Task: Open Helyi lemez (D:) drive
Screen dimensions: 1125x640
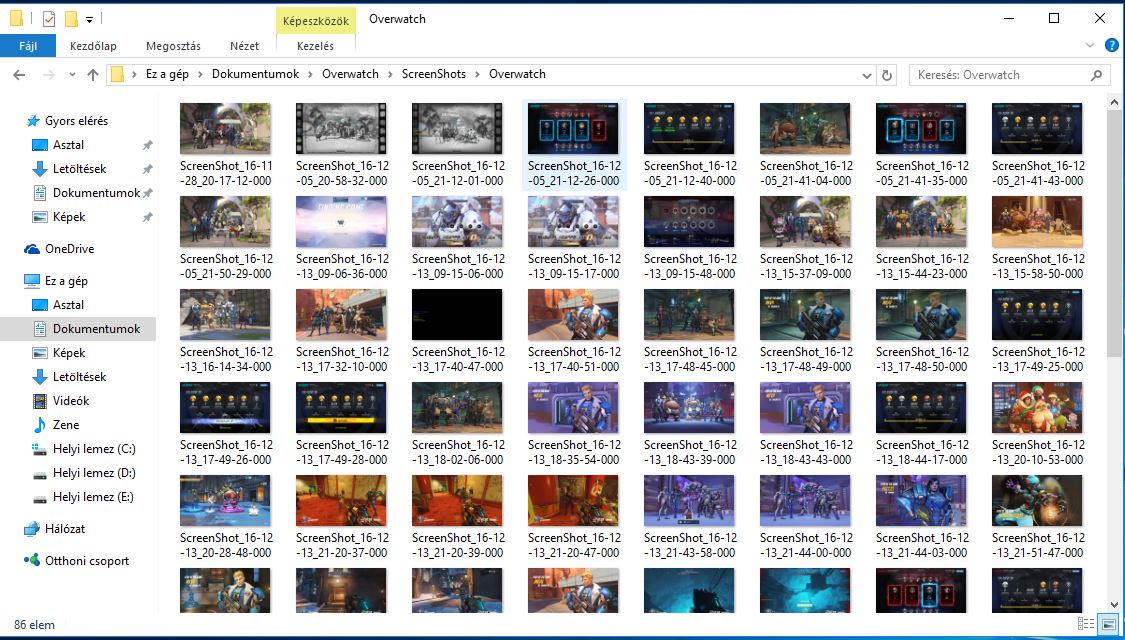Action: (94, 473)
